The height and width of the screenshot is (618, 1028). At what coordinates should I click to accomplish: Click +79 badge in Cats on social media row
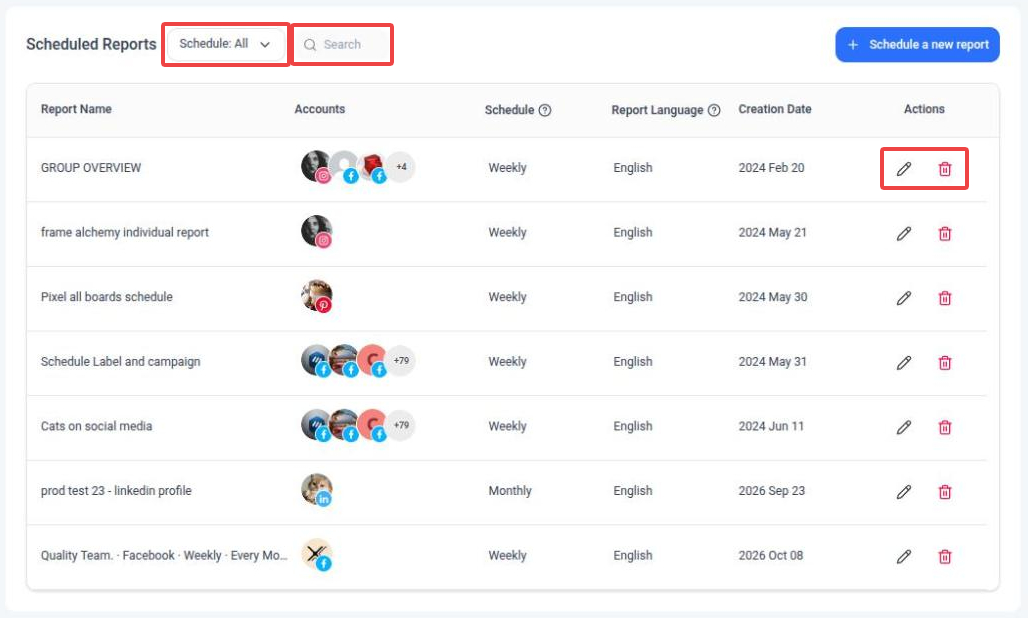pyautogui.click(x=401, y=425)
